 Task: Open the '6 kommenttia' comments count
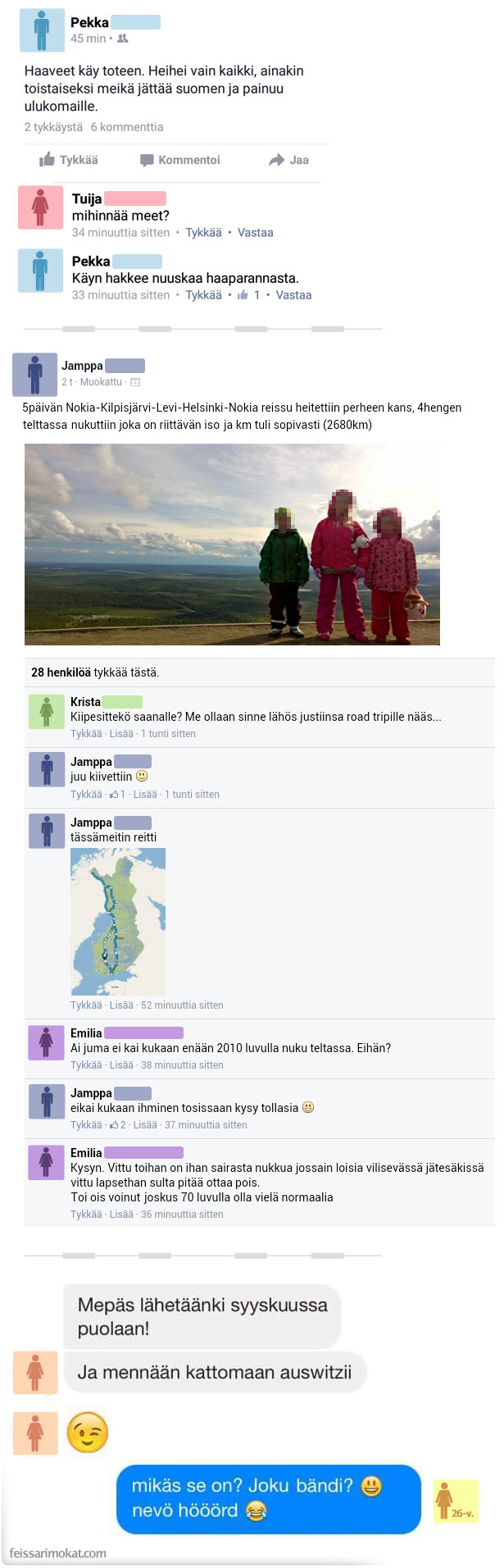pos(127,127)
